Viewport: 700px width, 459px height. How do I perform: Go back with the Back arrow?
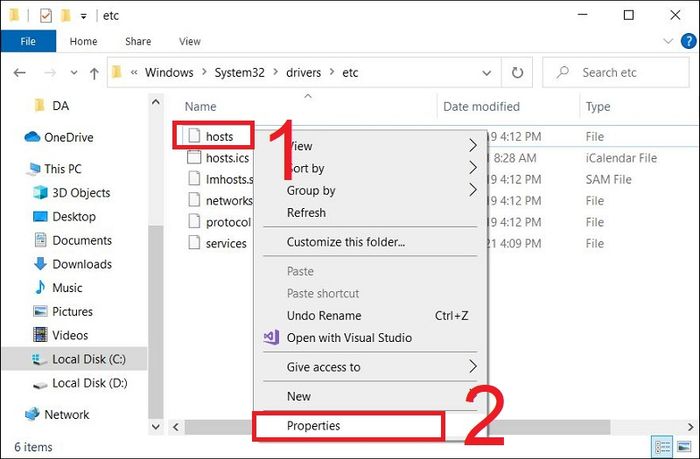pyautogui.click(x=20, y=72)
